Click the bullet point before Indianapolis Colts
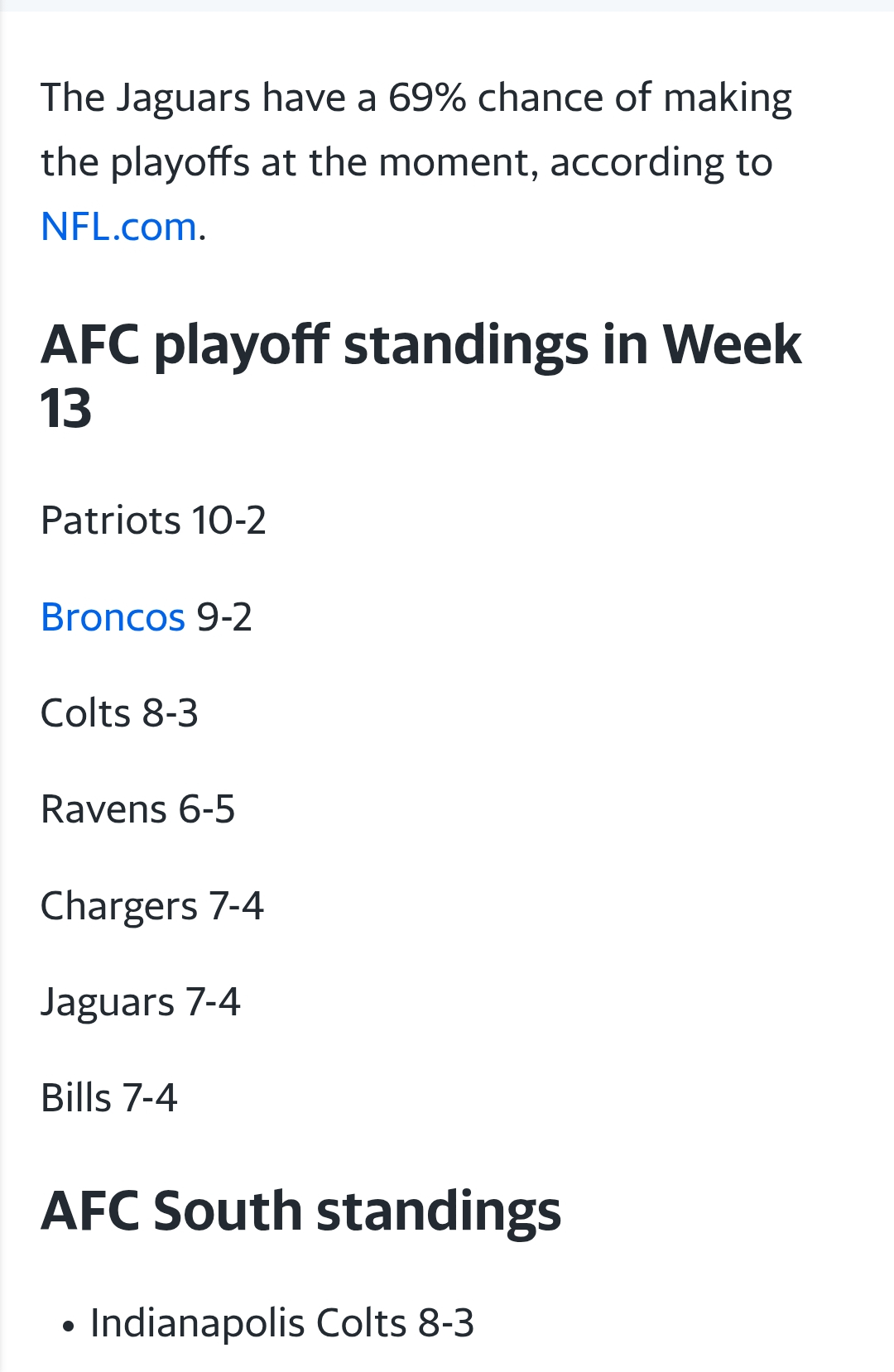Screen dimensions: 894x1372 [69, 1326]
